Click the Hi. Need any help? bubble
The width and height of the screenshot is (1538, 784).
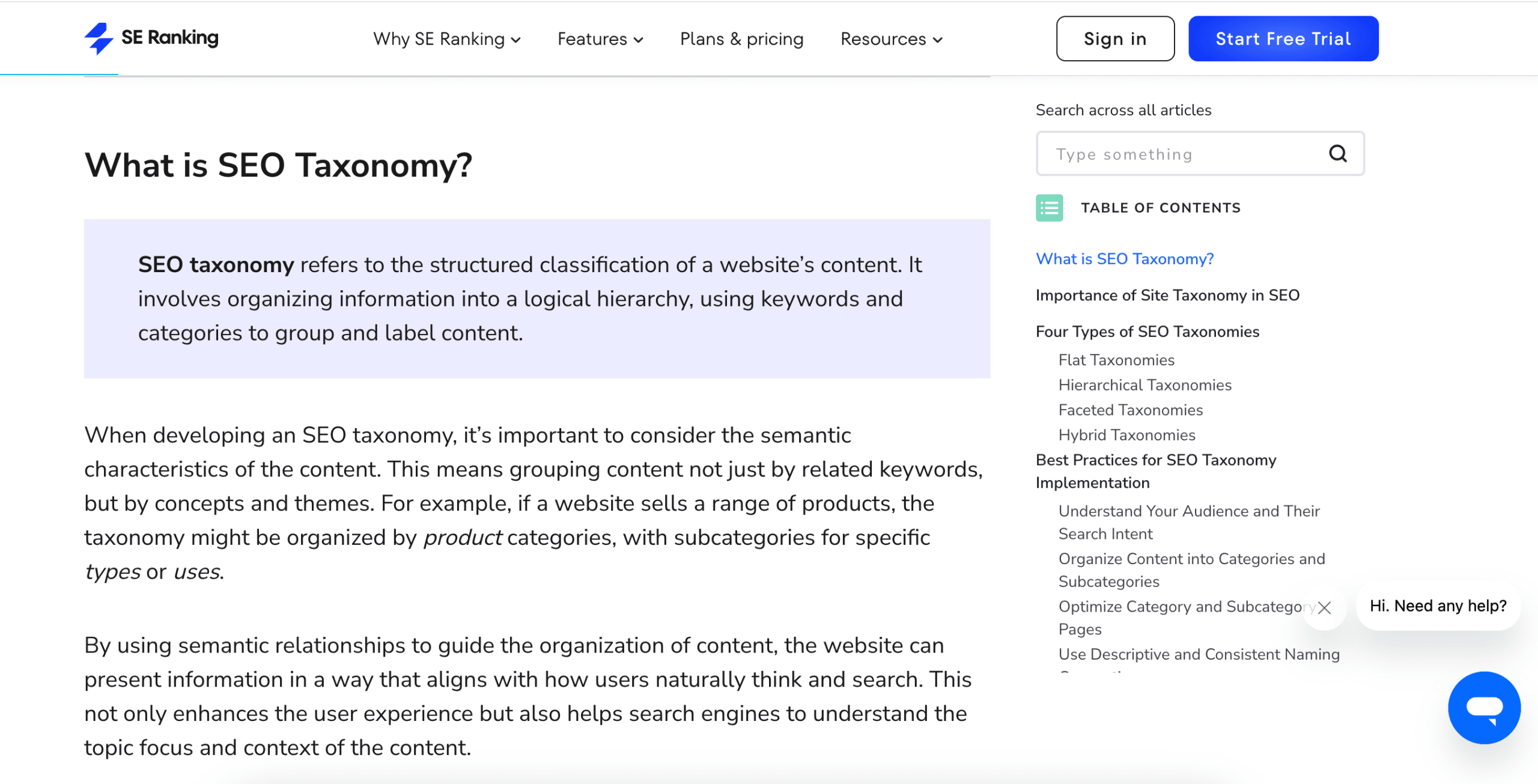coord(1438,606)
